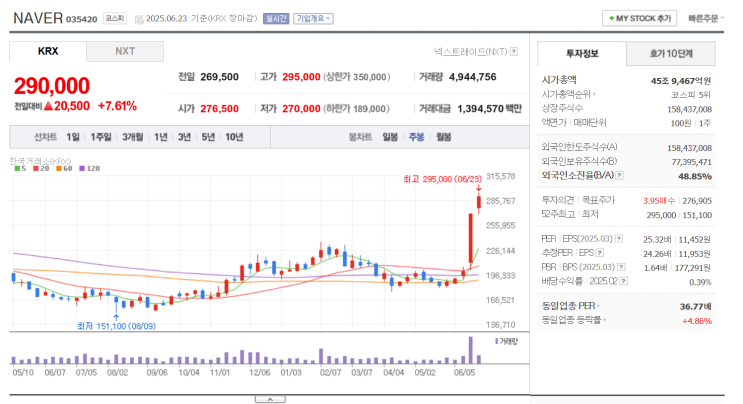The width and height of the screenshot is (743, 404).
Task: Switch to the KRX tab
Action: pyautogui.click(x=48, y=51)
